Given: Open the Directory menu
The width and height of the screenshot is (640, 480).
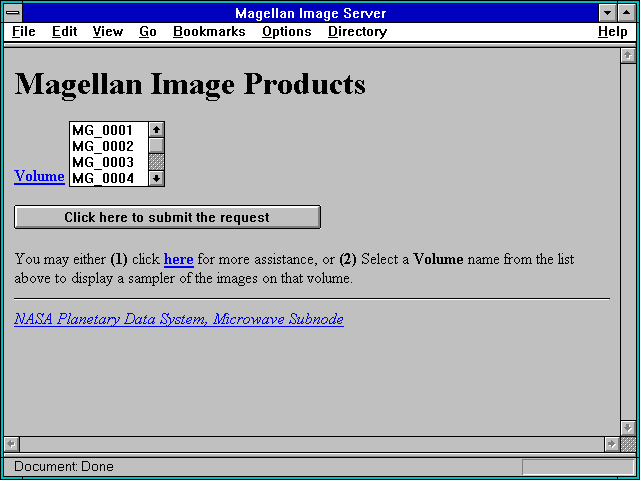Looking at the screenshot, I should pyautogui.click(x=358, y=32).
